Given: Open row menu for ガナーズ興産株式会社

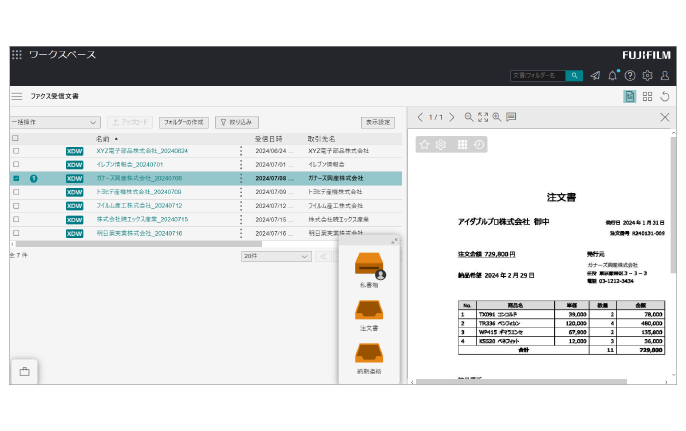Looking at the screenshot, I should pyautogui.click(x=241, y=179).
